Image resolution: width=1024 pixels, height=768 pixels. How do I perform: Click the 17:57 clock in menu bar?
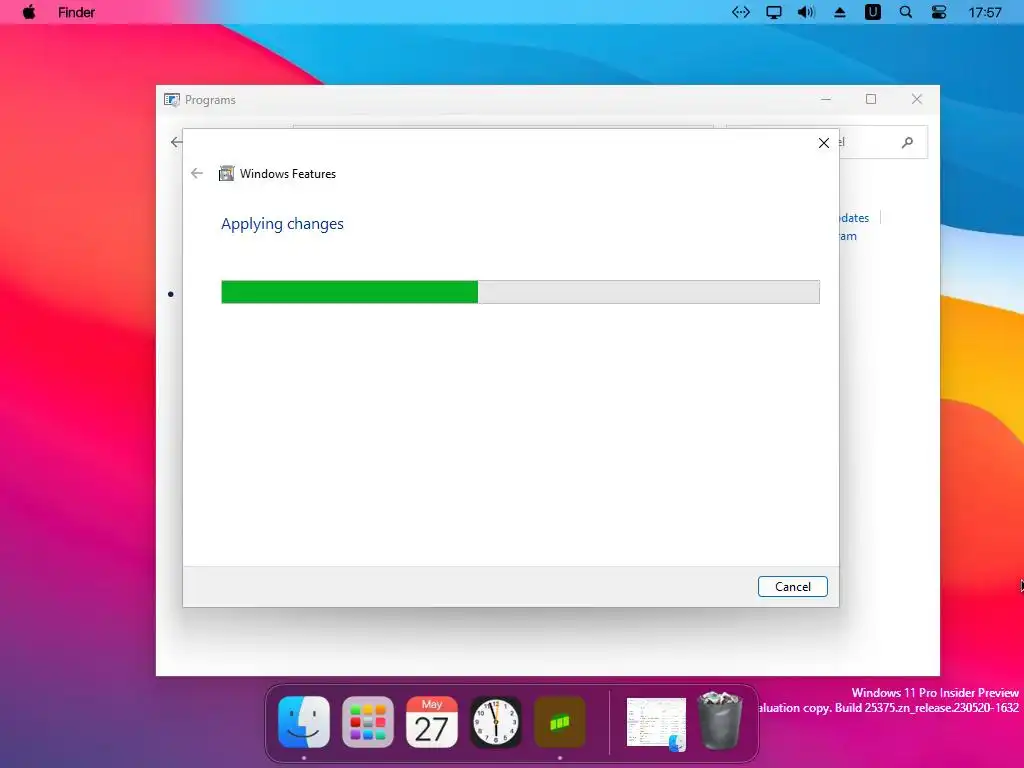984,12
